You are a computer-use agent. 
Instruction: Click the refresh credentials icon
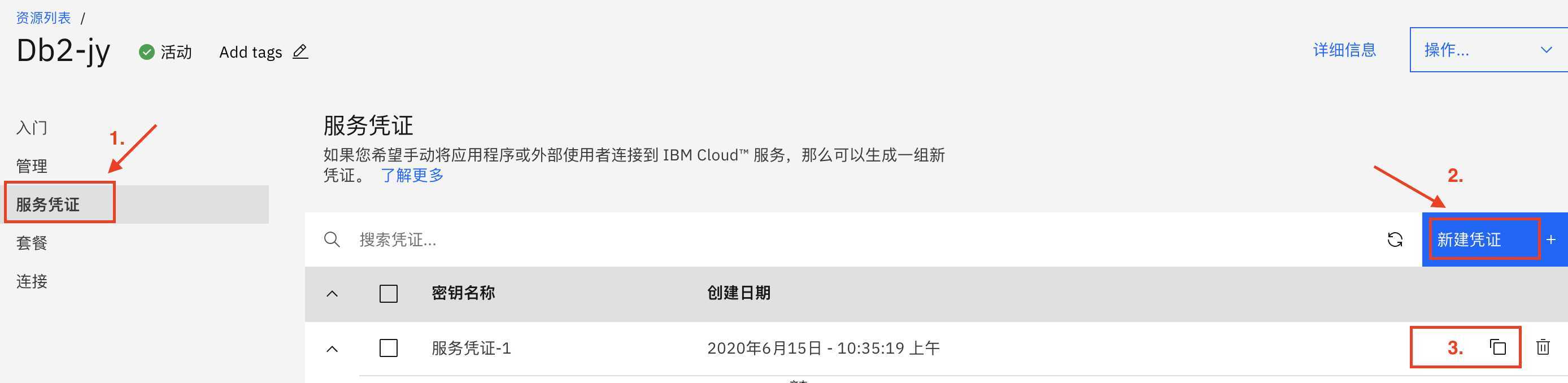click(x=1395, y=240)
